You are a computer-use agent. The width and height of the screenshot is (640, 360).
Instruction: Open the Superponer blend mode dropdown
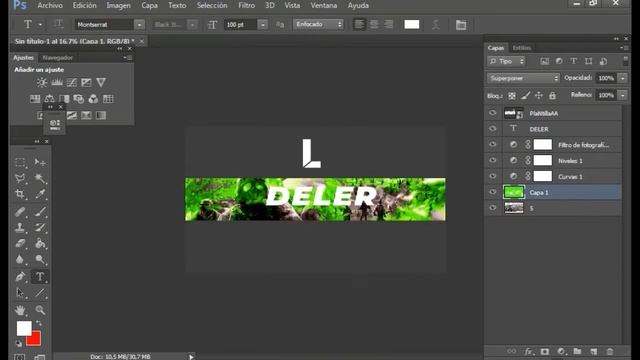tap(523, 78)
